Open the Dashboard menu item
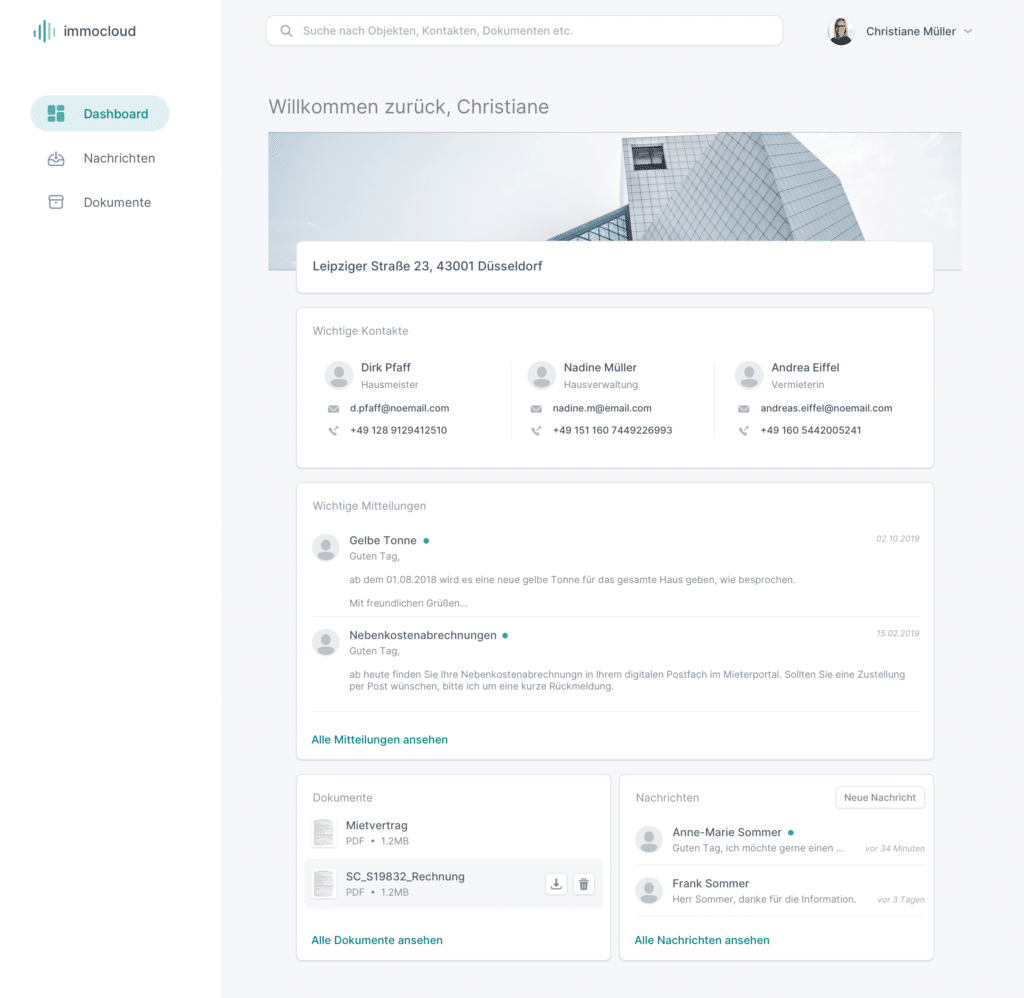This screenshot has width=1024, height=998. pos(100,114)
